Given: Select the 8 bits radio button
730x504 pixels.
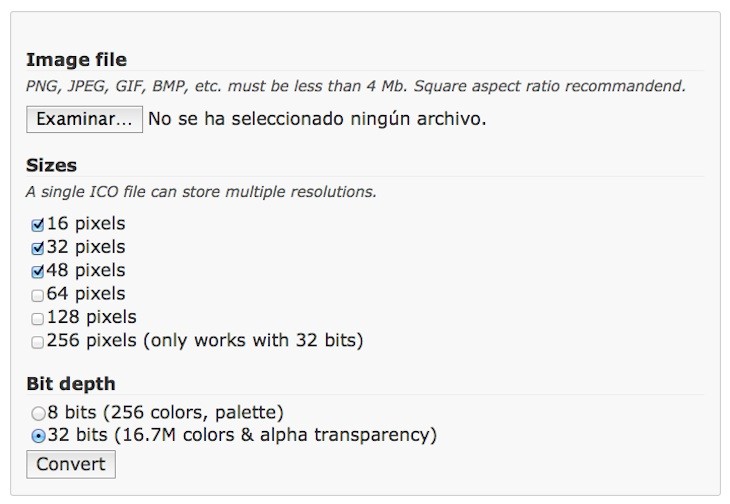Looking at the screenshot, I should click(x=38, y=413).
